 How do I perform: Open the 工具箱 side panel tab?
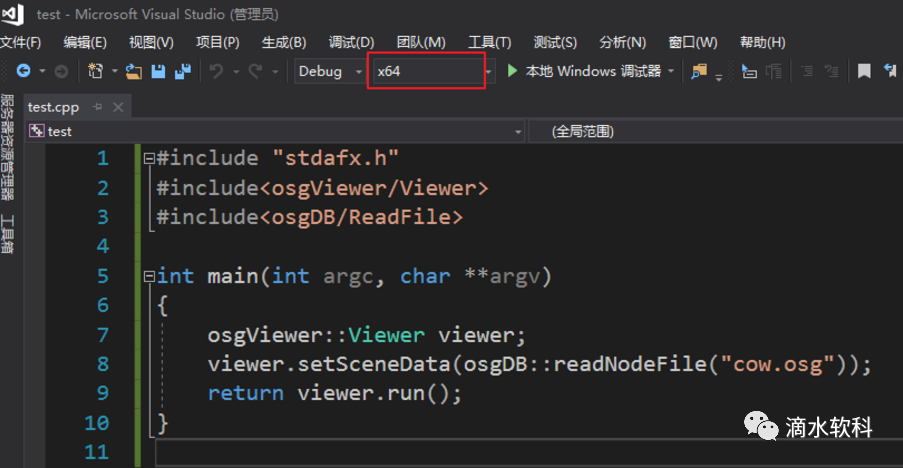[7, 234]
